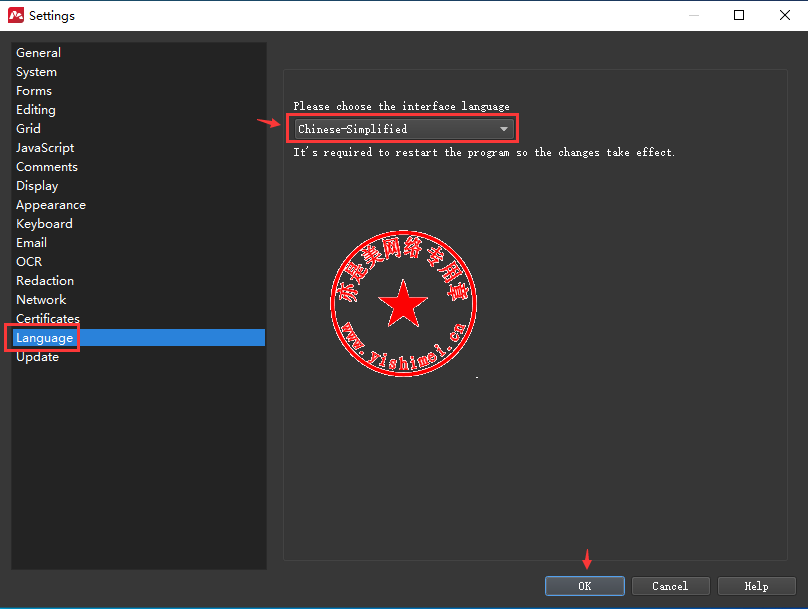Screen dimensions: 808x609
Task: Click the restart-required notice text
Action: [x=484, y=153]
